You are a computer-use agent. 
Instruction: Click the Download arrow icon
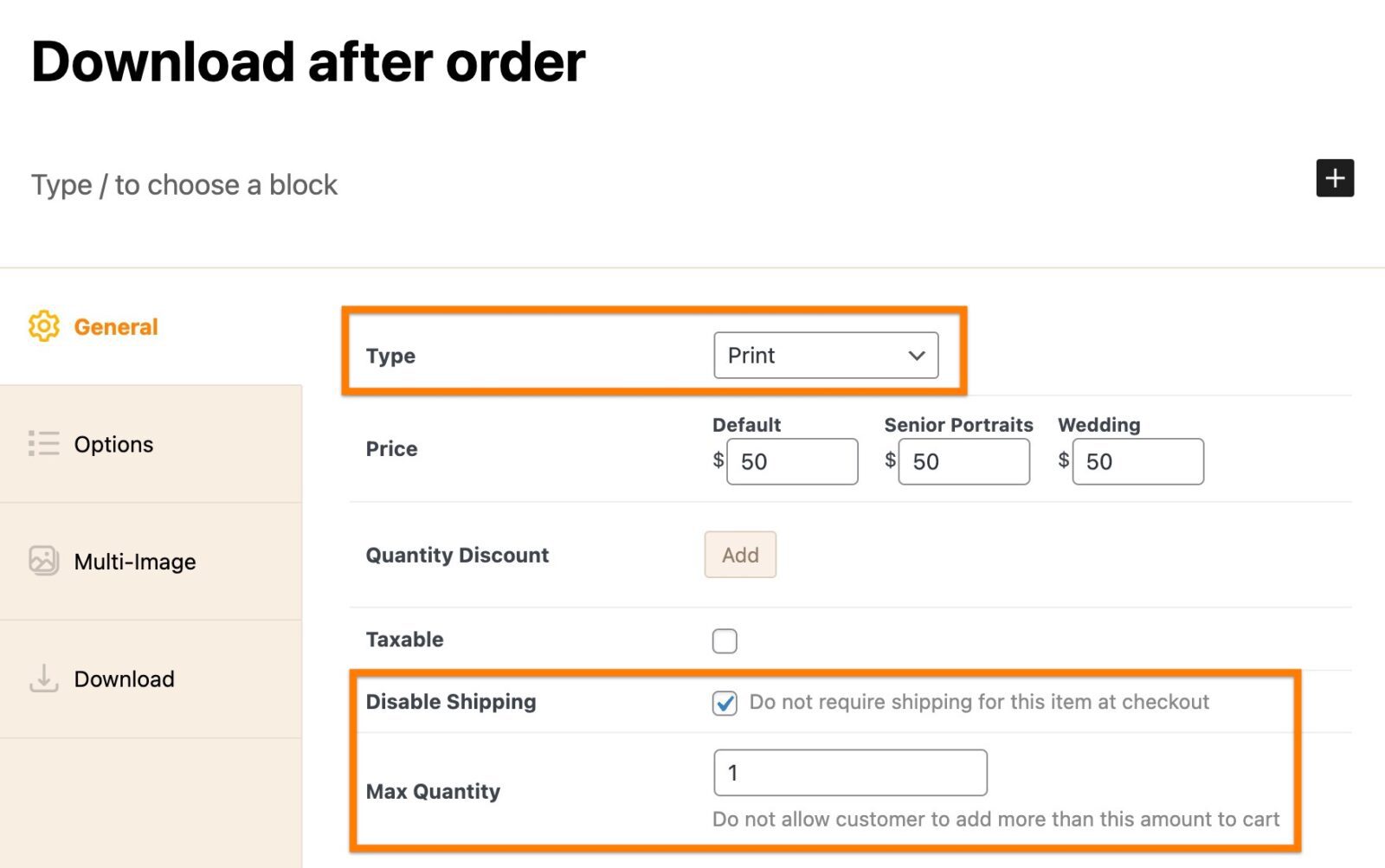tap(44, 678)
